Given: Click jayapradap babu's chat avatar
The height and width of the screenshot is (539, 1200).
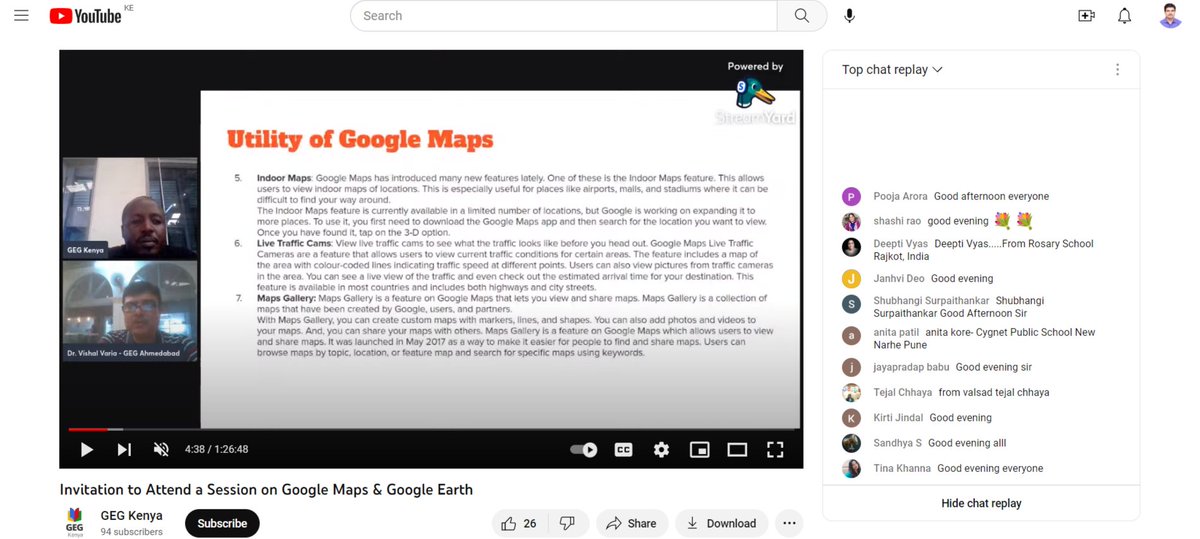Looking at the screenshot, I should [851, 368].
